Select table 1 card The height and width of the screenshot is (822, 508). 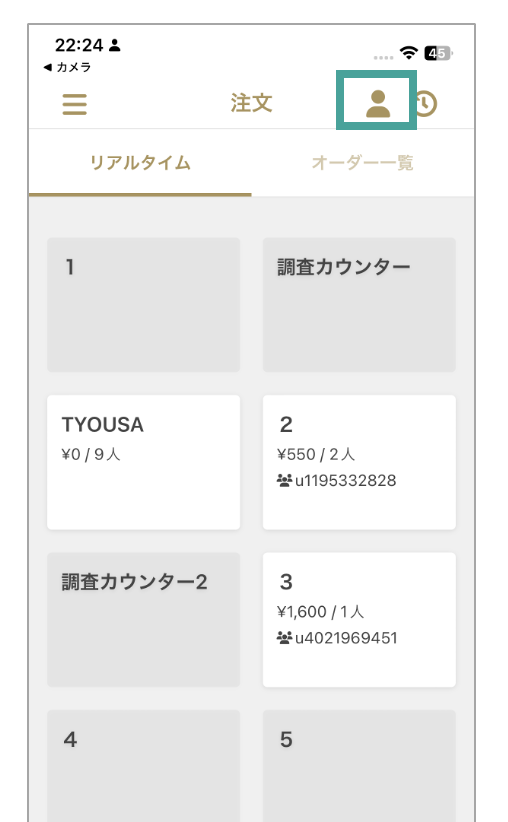click(x=144, y=305)
